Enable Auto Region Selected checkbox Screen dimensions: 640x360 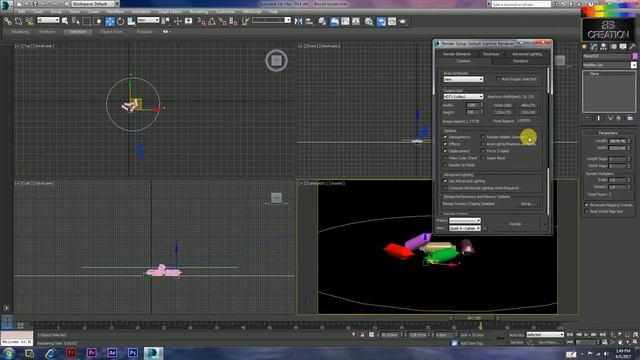pos(498,79)
